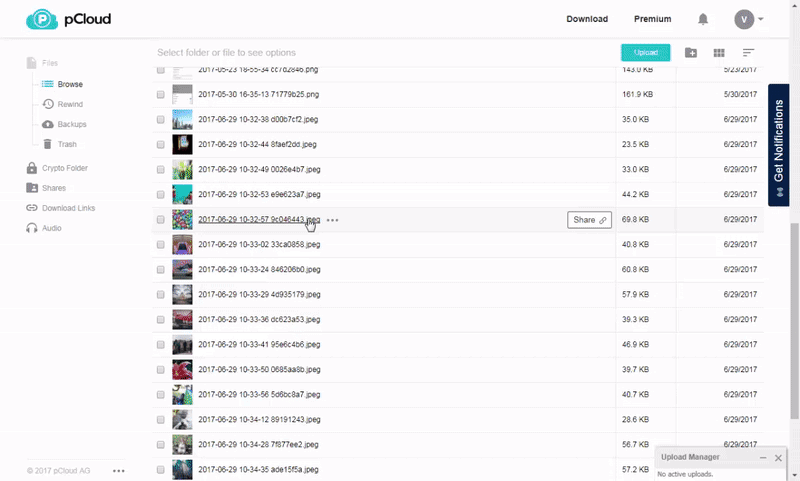Open the Crypto Folder section
The image size is (800, 481).
pyautogui.click(x=65, y=168)
